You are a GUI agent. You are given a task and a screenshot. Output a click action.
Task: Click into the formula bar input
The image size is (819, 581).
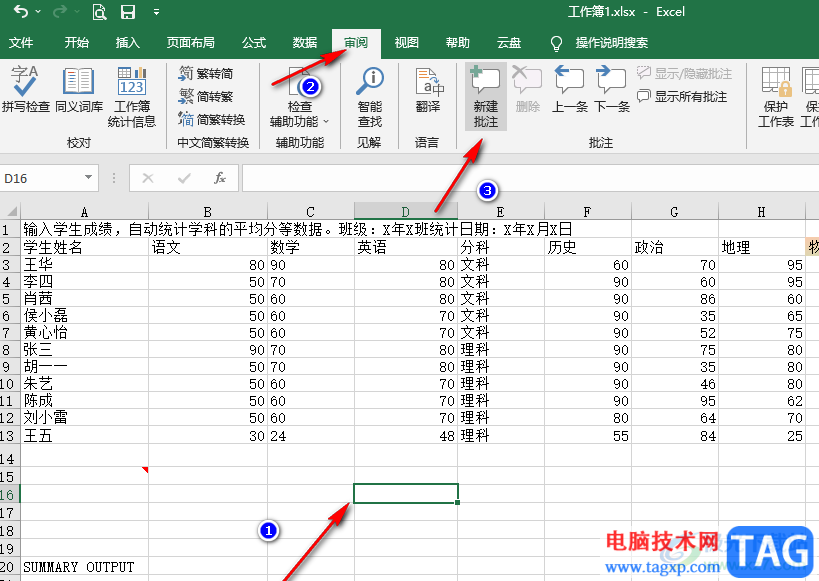(x=530, y=178)
